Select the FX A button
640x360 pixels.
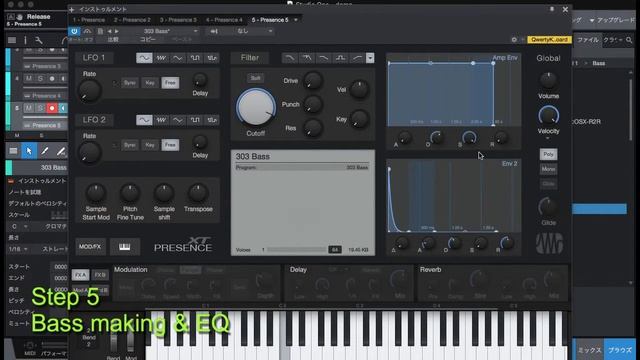pyautogui.click(x=80, y=275)
